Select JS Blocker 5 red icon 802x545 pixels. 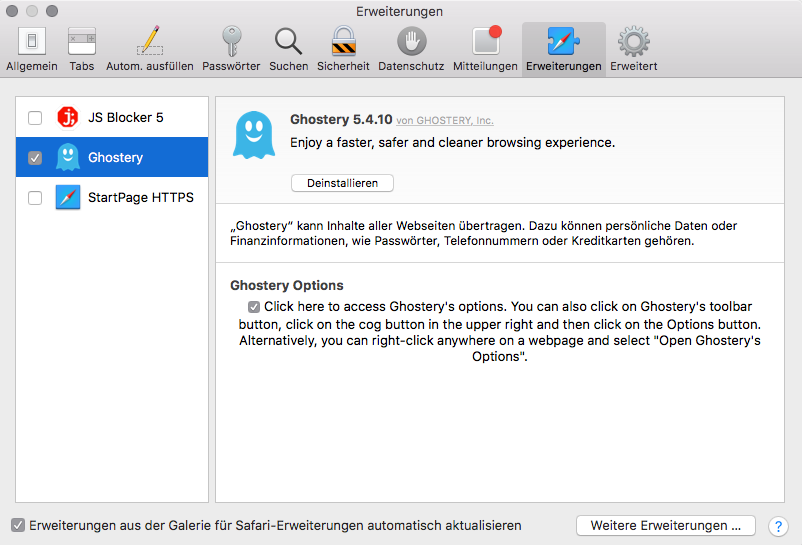pyautogui.click(x=68, y=117)
